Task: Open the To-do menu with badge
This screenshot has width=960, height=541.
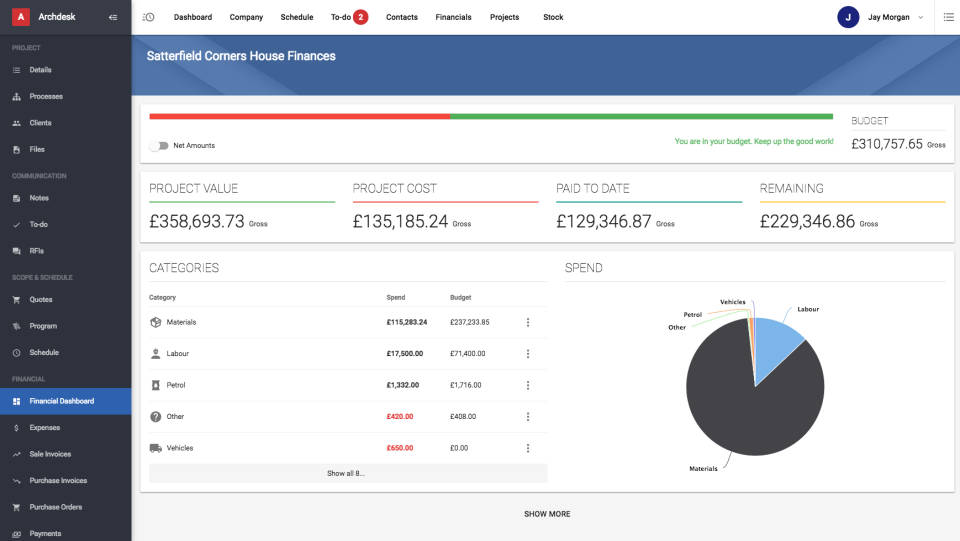Action: [349, 17]
